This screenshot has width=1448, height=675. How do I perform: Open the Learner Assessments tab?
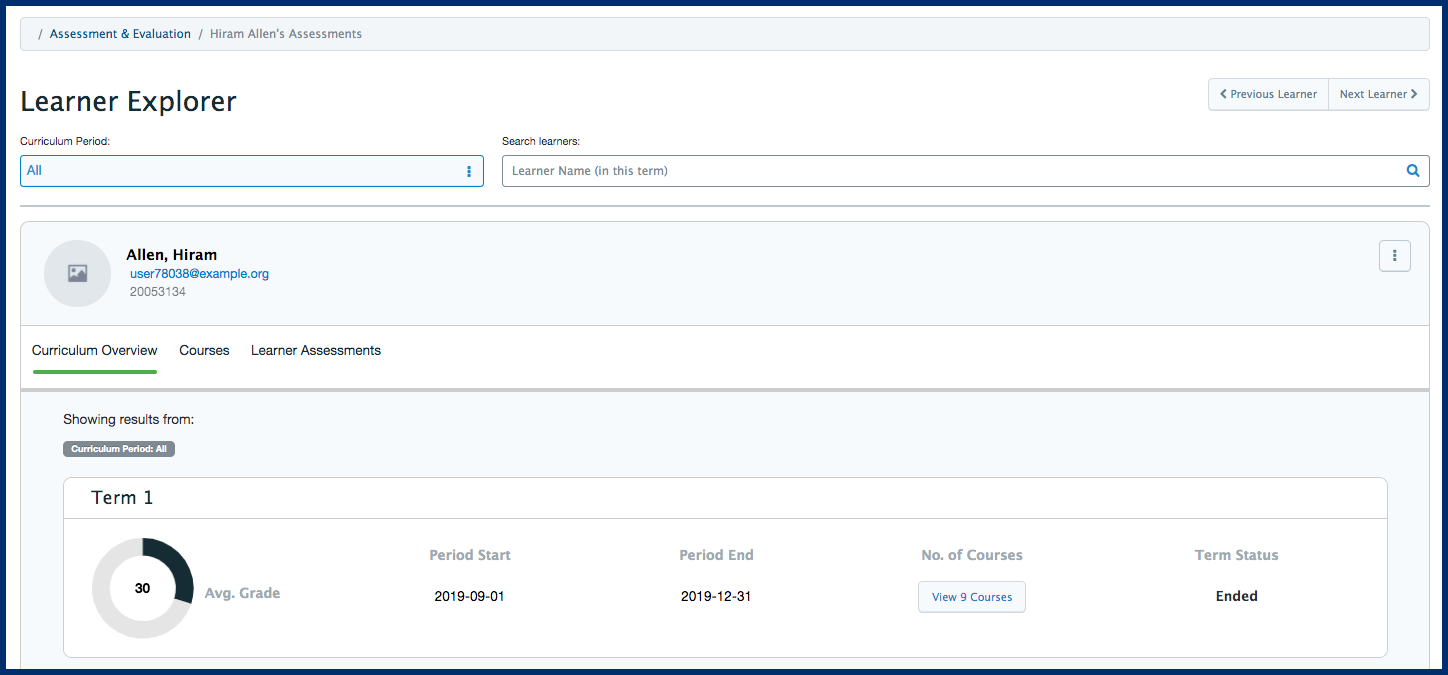pyautogui.click(x=315, y=351)
